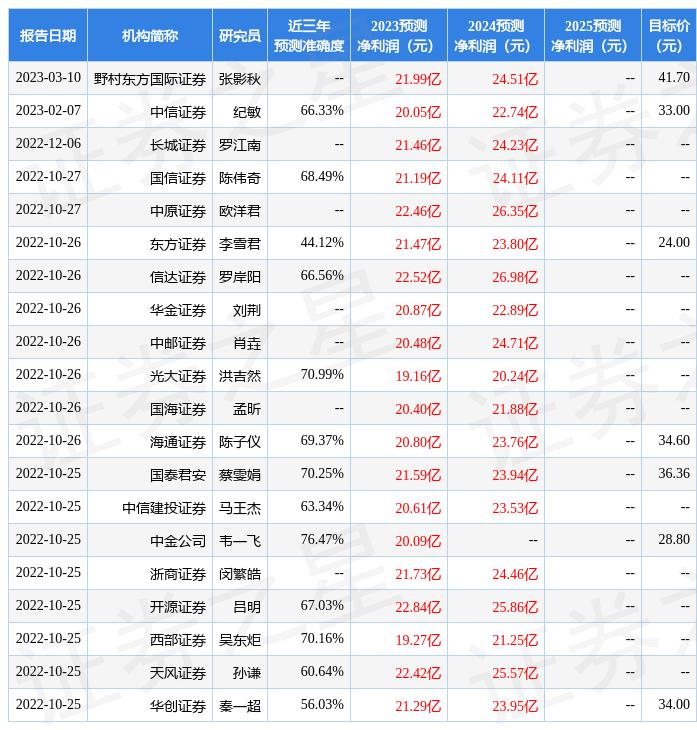This screenshot has height=730, width=697.
Task: Click researcher name 闵繁皓
Action: [x=240, y=575]
